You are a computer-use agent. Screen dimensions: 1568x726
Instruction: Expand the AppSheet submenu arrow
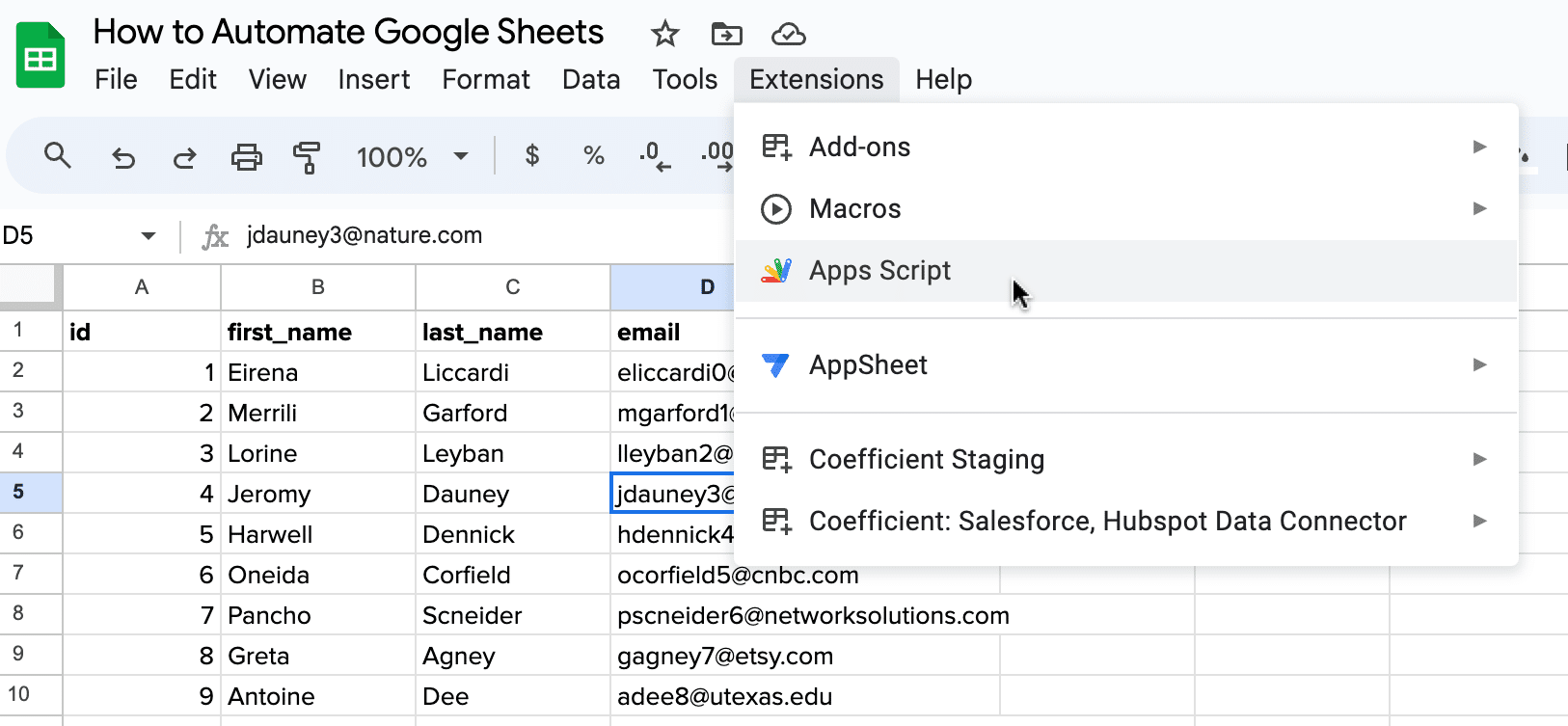(x=1479, y=364)
